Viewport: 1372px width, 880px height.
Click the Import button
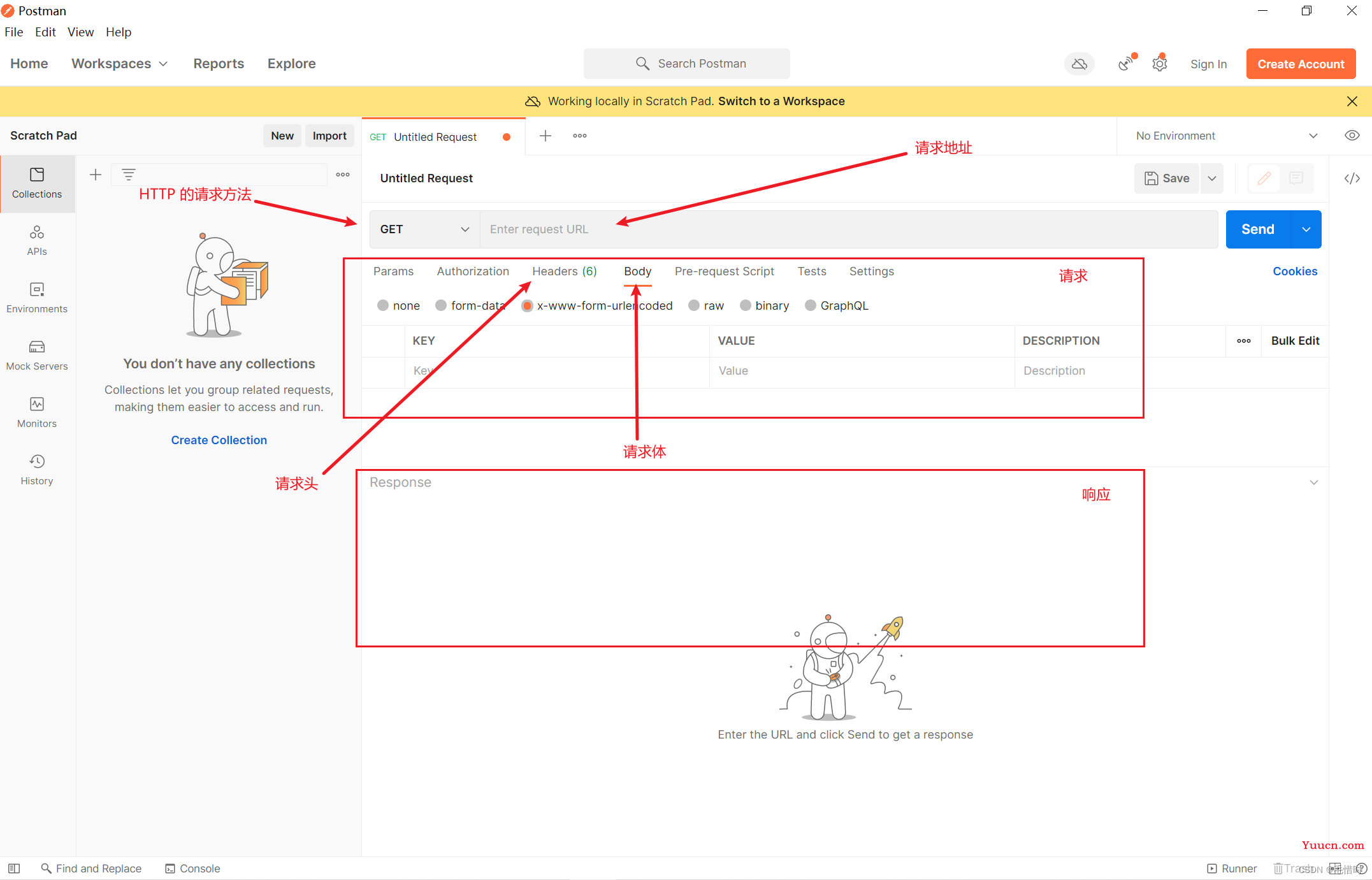tap(329, 136)
